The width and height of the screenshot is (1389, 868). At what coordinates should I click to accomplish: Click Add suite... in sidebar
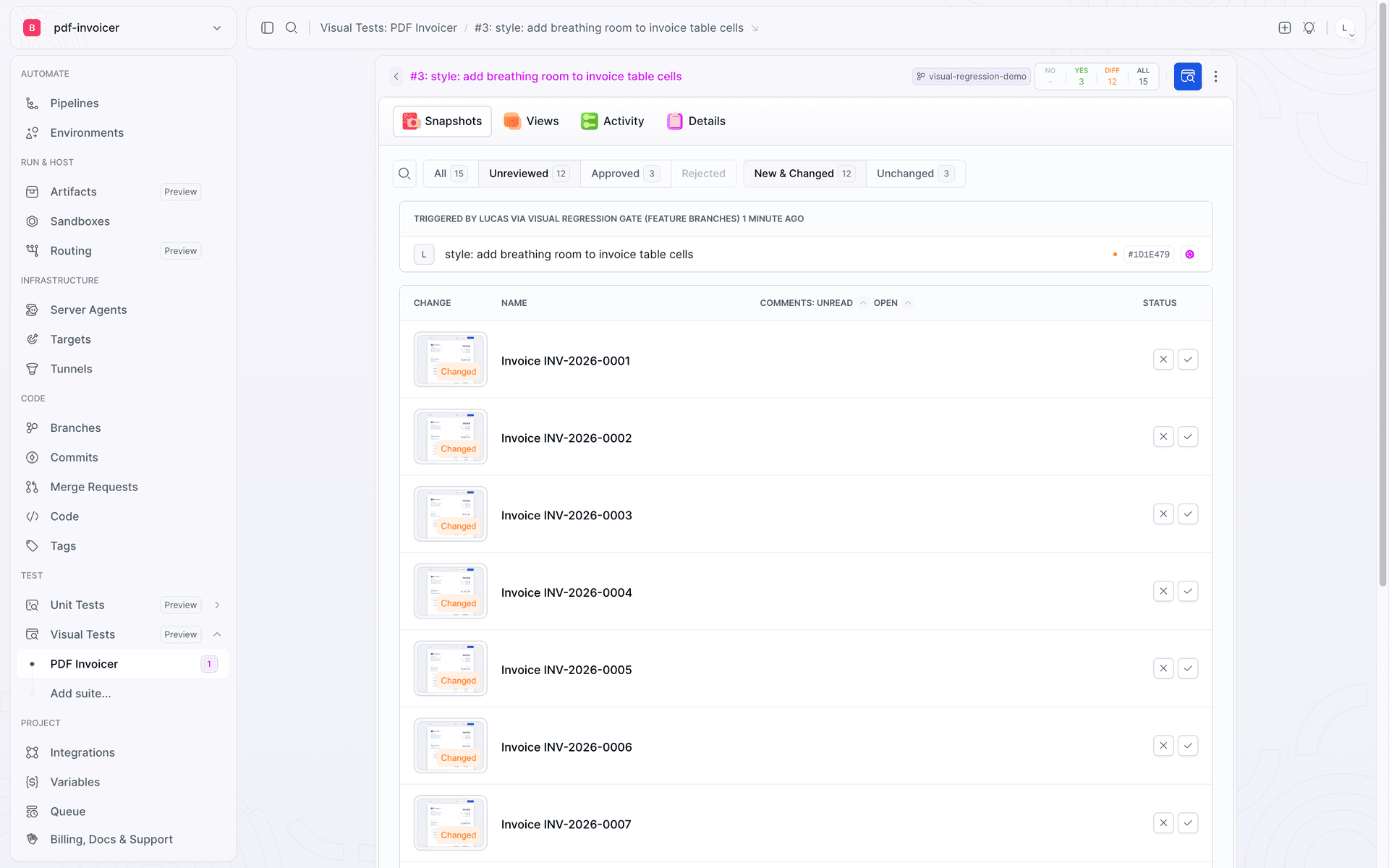(80, 694)
